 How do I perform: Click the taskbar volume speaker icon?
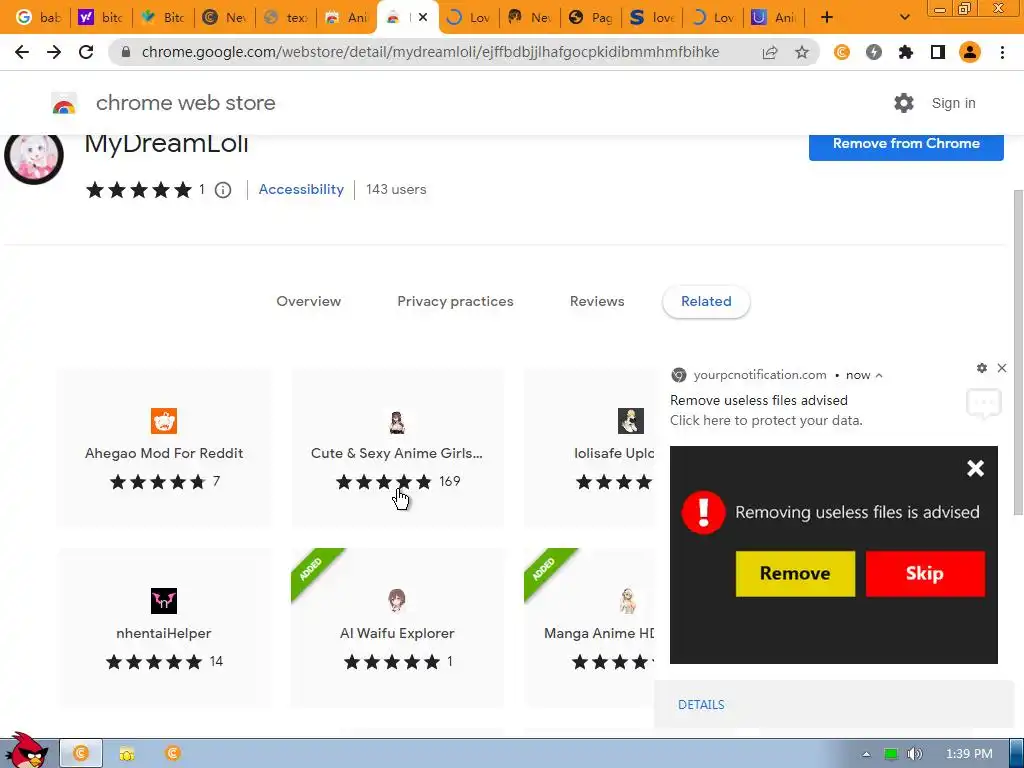pyautogui.click(x=915, y=754)
